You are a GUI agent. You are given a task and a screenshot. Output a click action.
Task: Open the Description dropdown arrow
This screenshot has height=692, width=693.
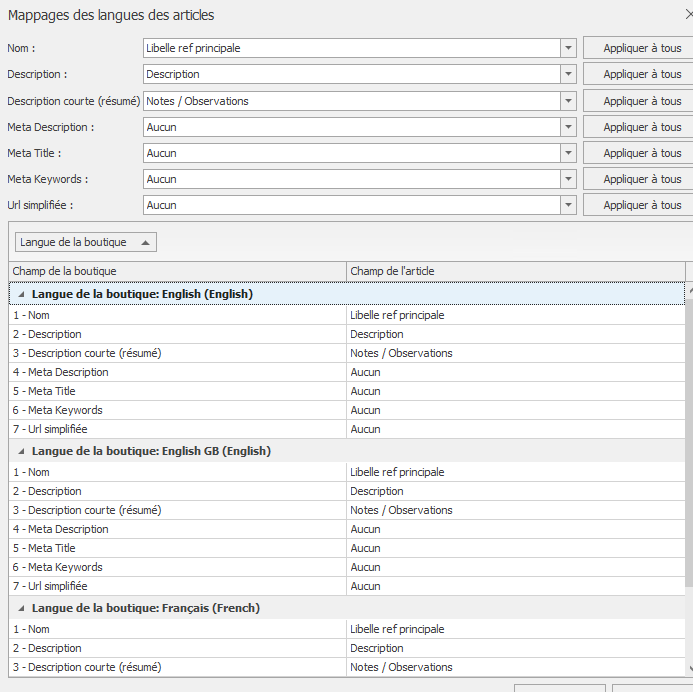[568, 74]
